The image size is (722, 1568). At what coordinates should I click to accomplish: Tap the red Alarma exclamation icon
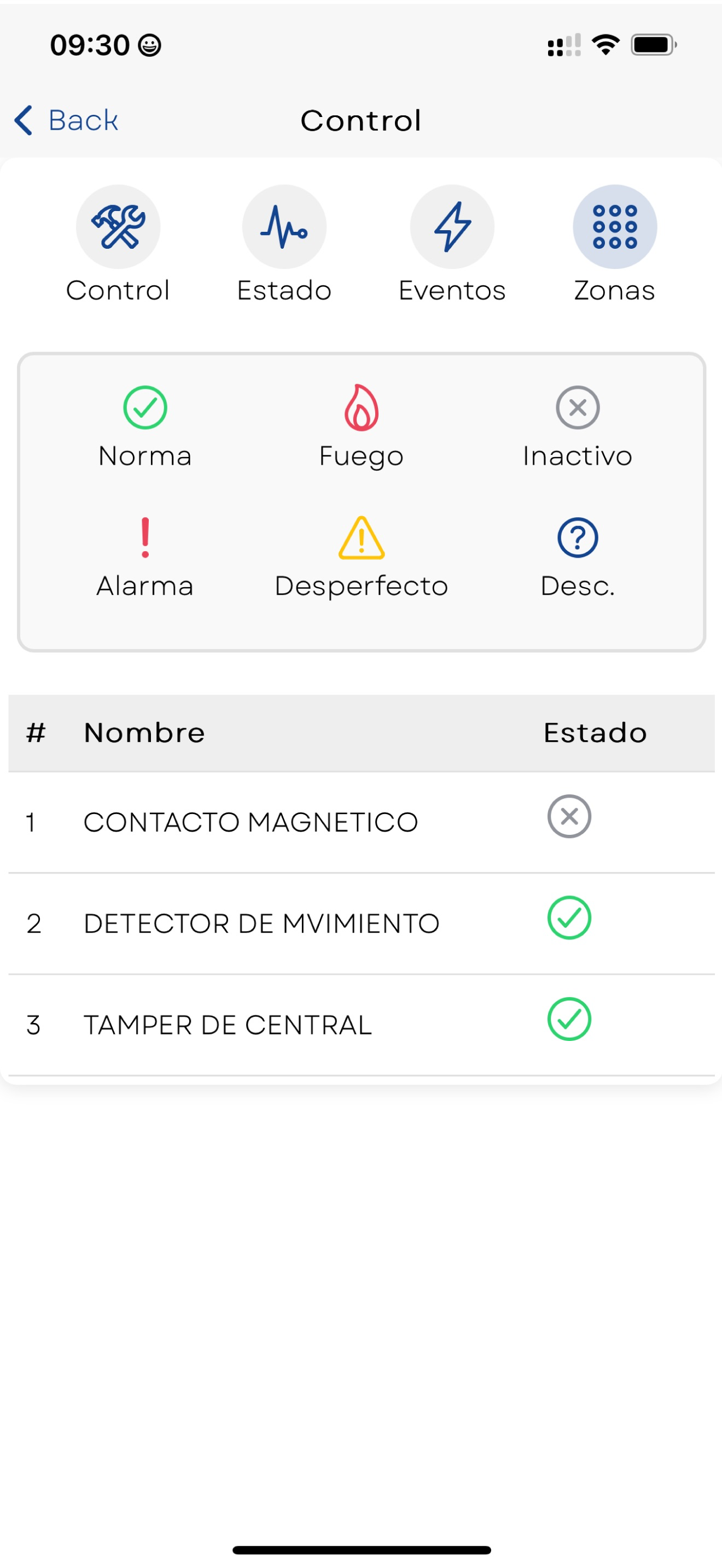point(145,537)
